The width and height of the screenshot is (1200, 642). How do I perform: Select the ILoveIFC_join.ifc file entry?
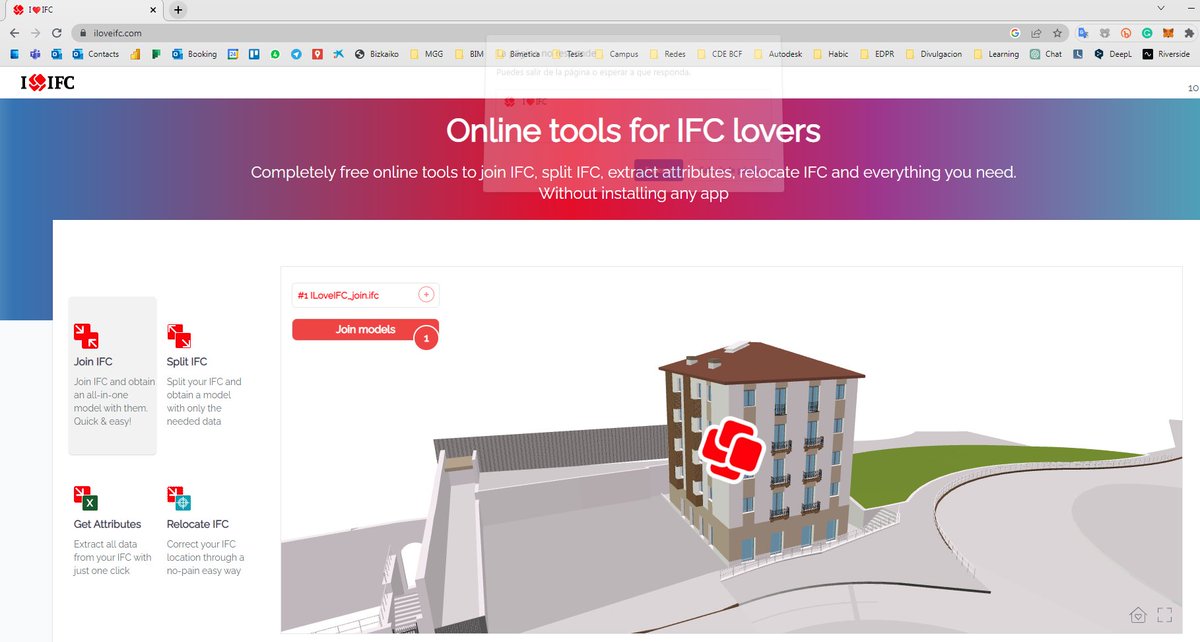point(365,295)
